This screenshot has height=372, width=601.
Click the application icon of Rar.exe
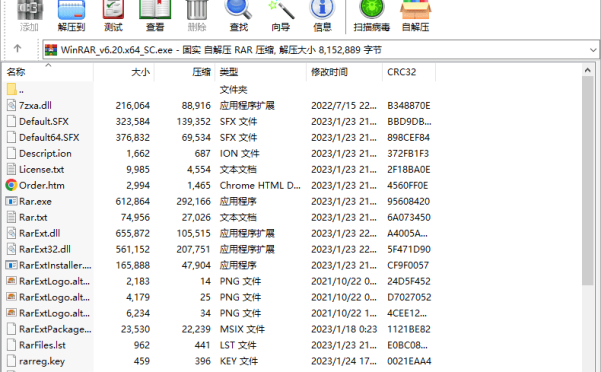click(11, 202)
